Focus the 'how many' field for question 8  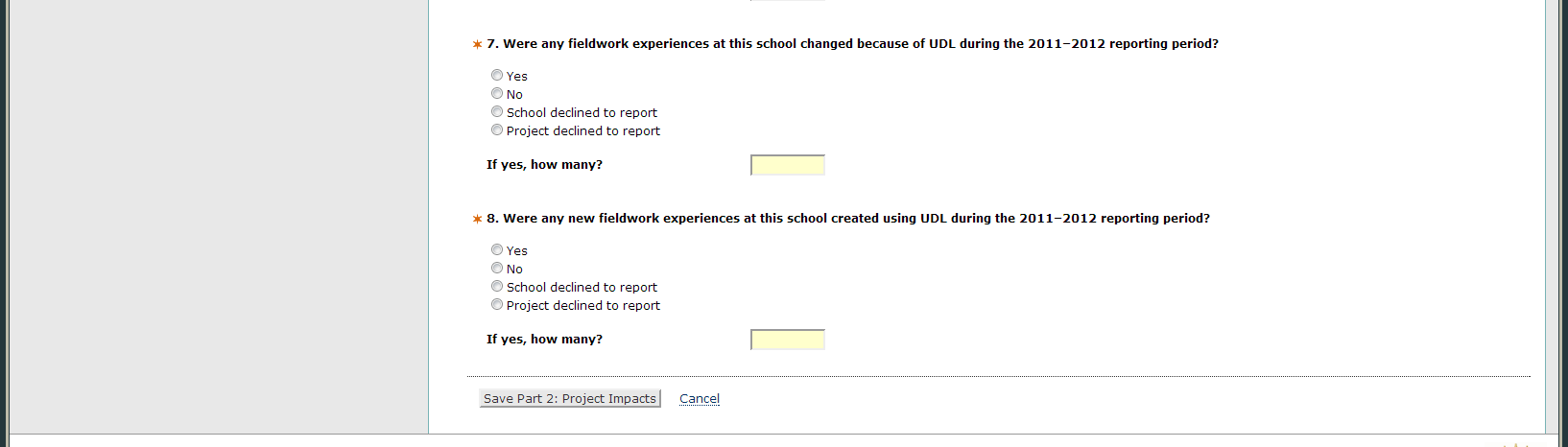787,340
